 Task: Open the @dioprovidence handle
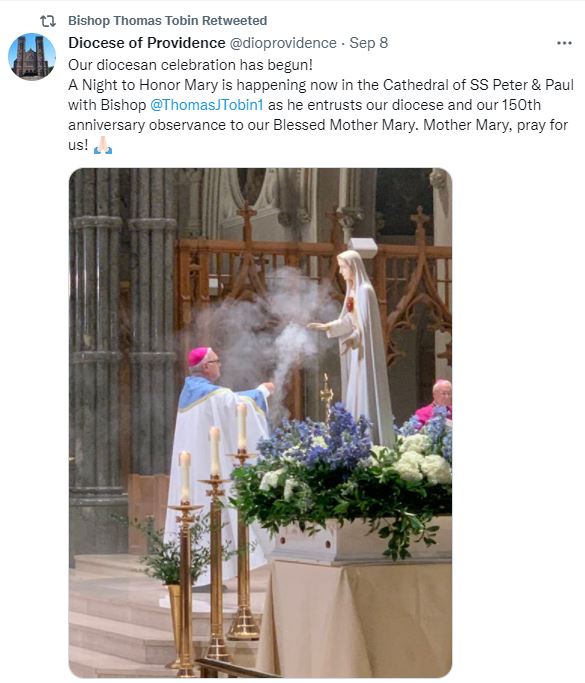pyautogui.click(x=283, y=43)
